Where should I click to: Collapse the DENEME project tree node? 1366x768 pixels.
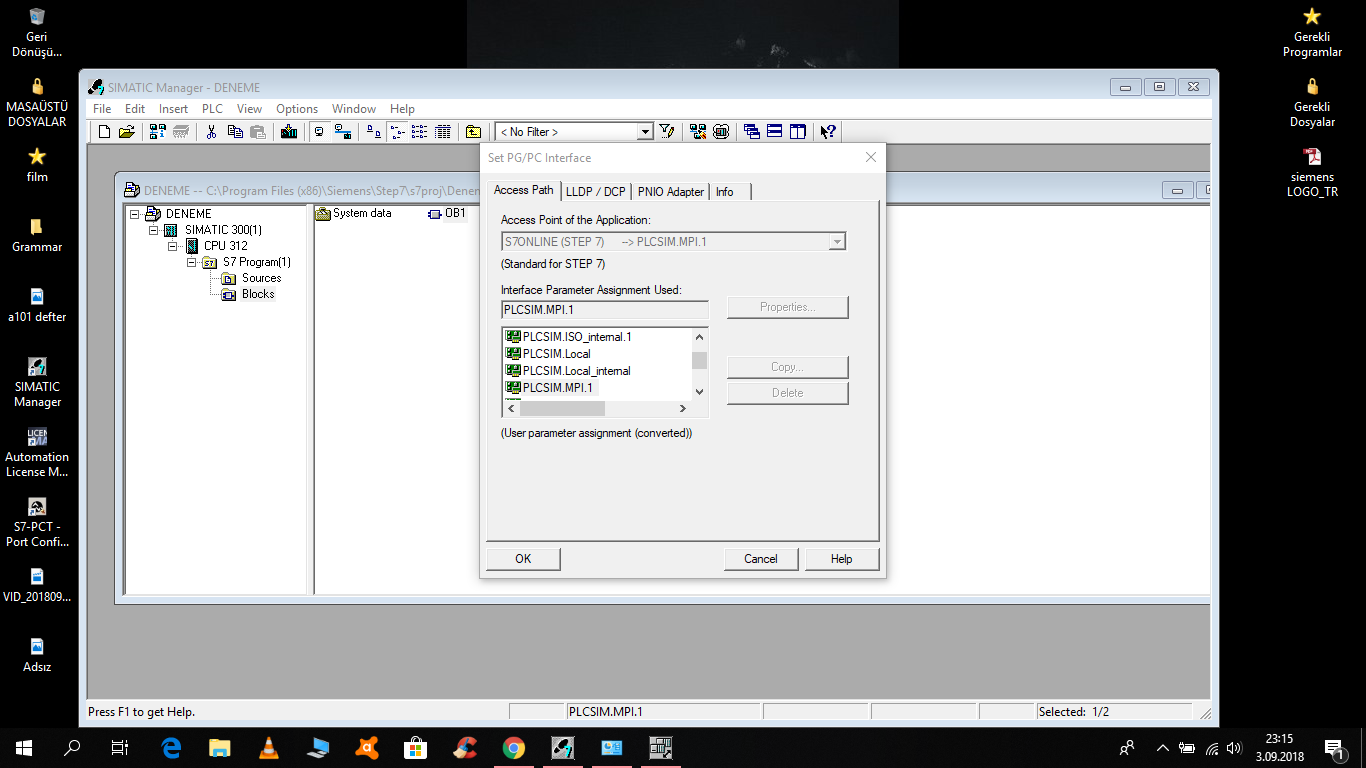(135, 214)
